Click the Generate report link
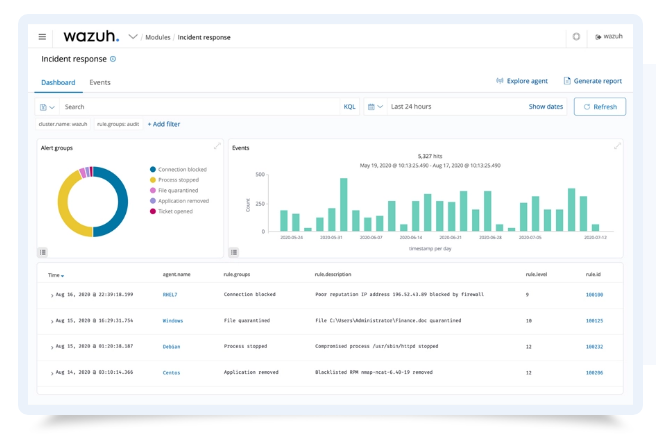The width and height of the screenshot is (656, 440). 593,81
